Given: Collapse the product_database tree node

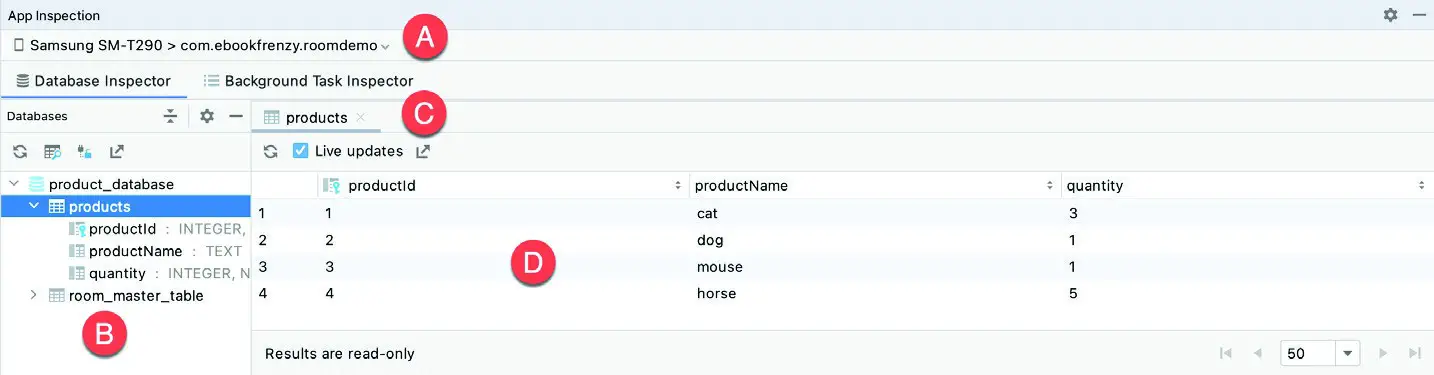Looking at the screenshot, I should click(x=14, y=184).
